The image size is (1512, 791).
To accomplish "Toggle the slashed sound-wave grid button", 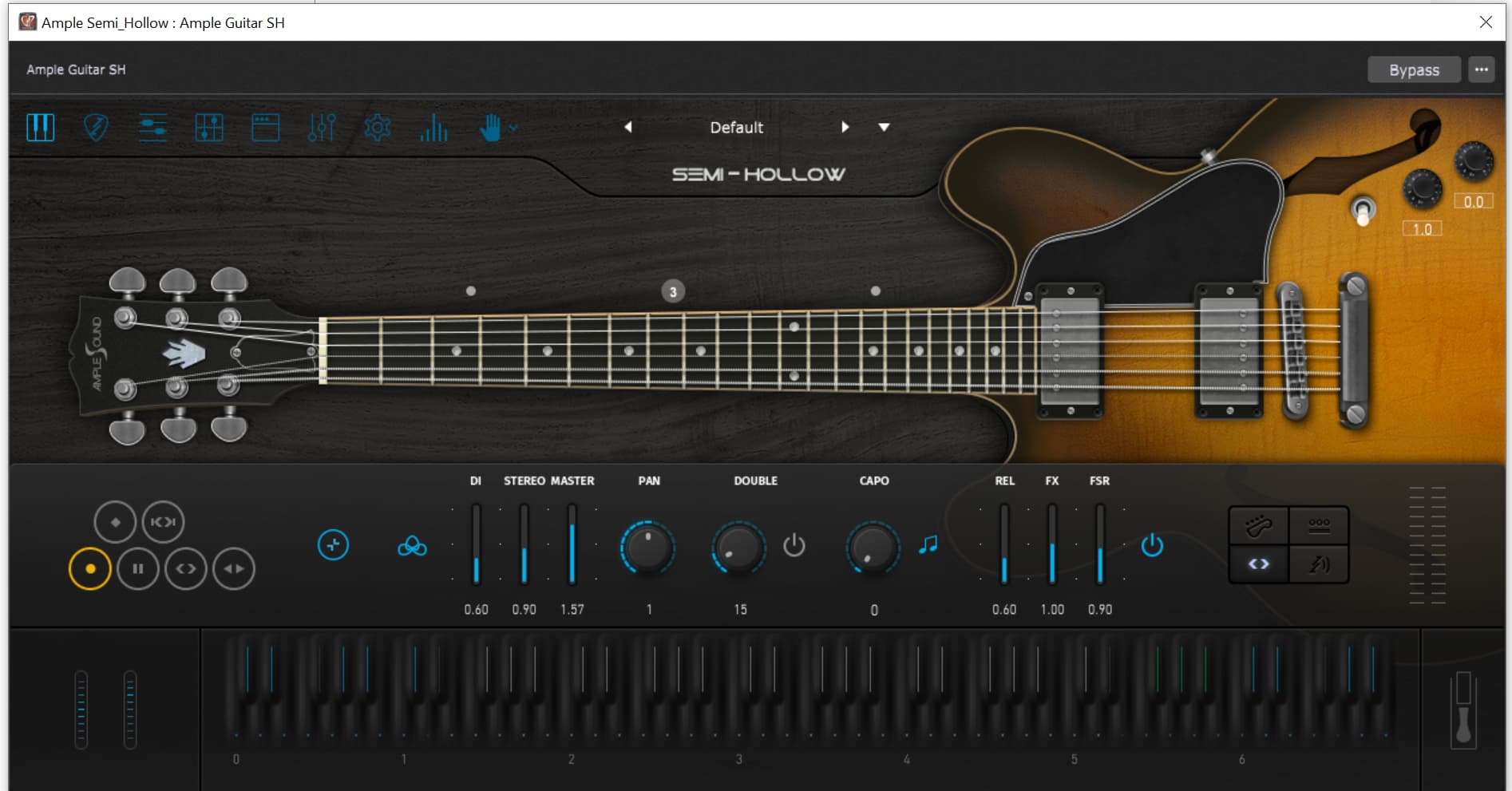I will (x=1319, y=564).
